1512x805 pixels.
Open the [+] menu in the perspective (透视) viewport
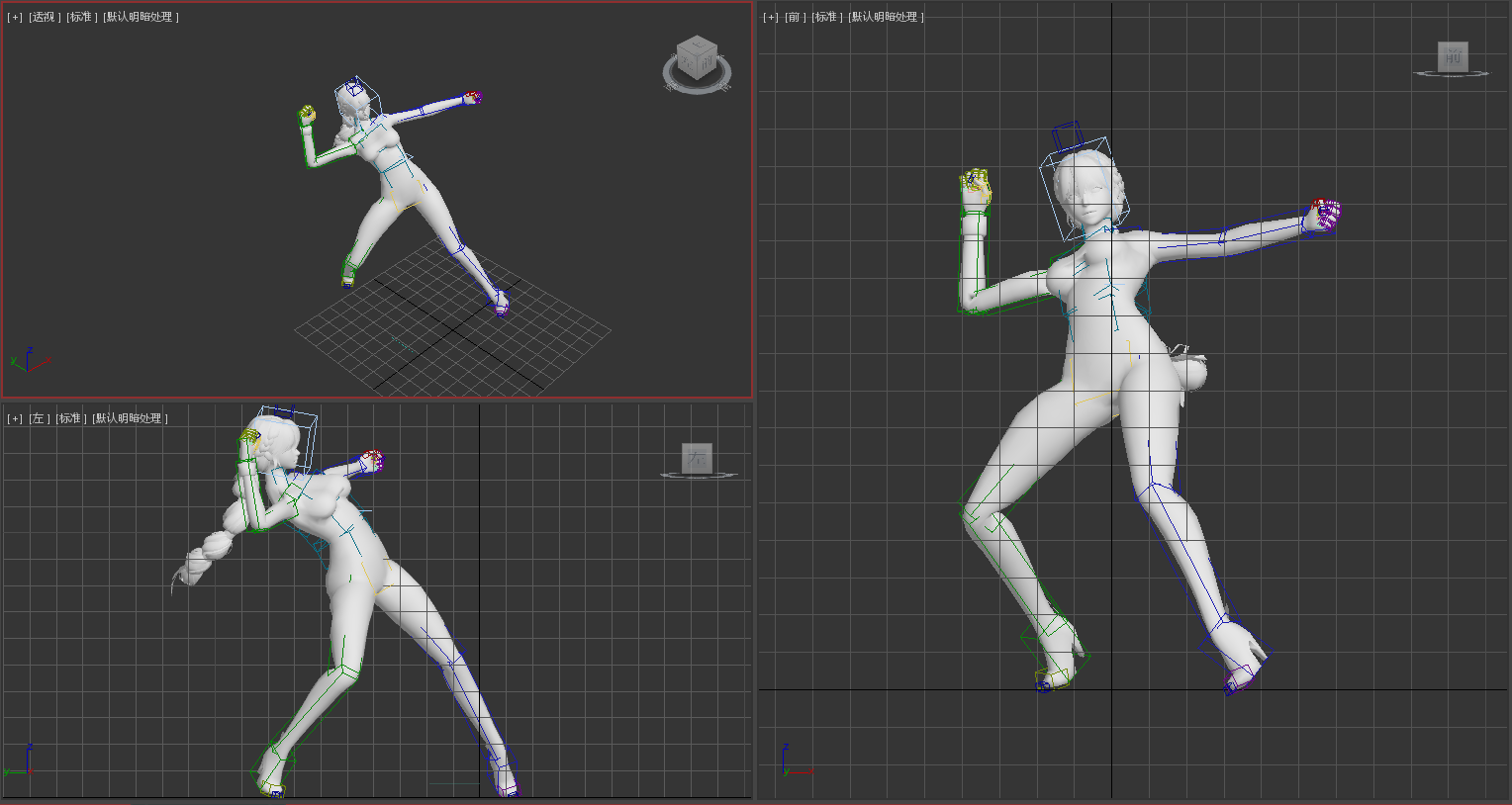(x=15, y=17)
